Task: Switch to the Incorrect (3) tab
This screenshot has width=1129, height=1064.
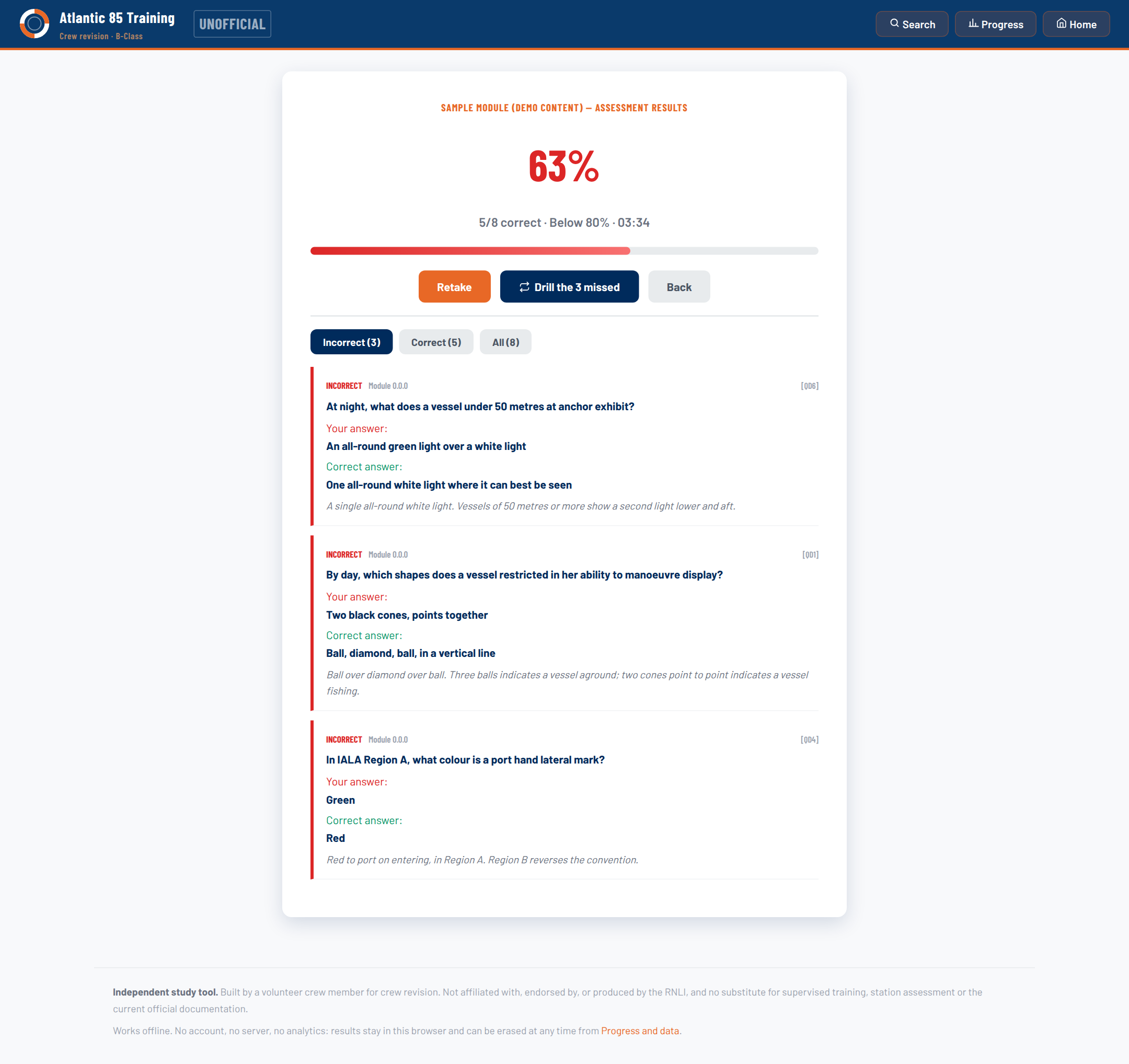Action: (352, 342)
